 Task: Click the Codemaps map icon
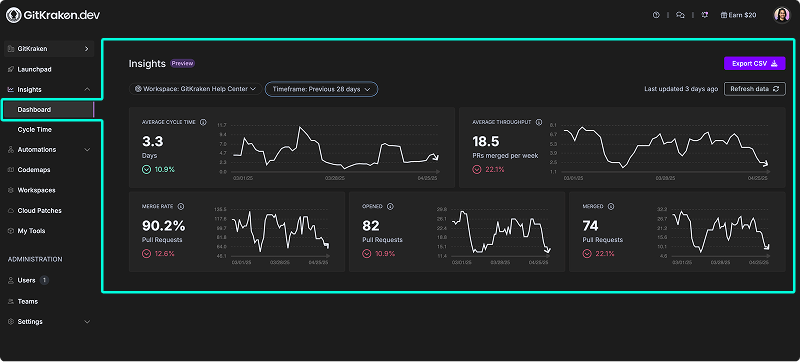pos(11,170)
